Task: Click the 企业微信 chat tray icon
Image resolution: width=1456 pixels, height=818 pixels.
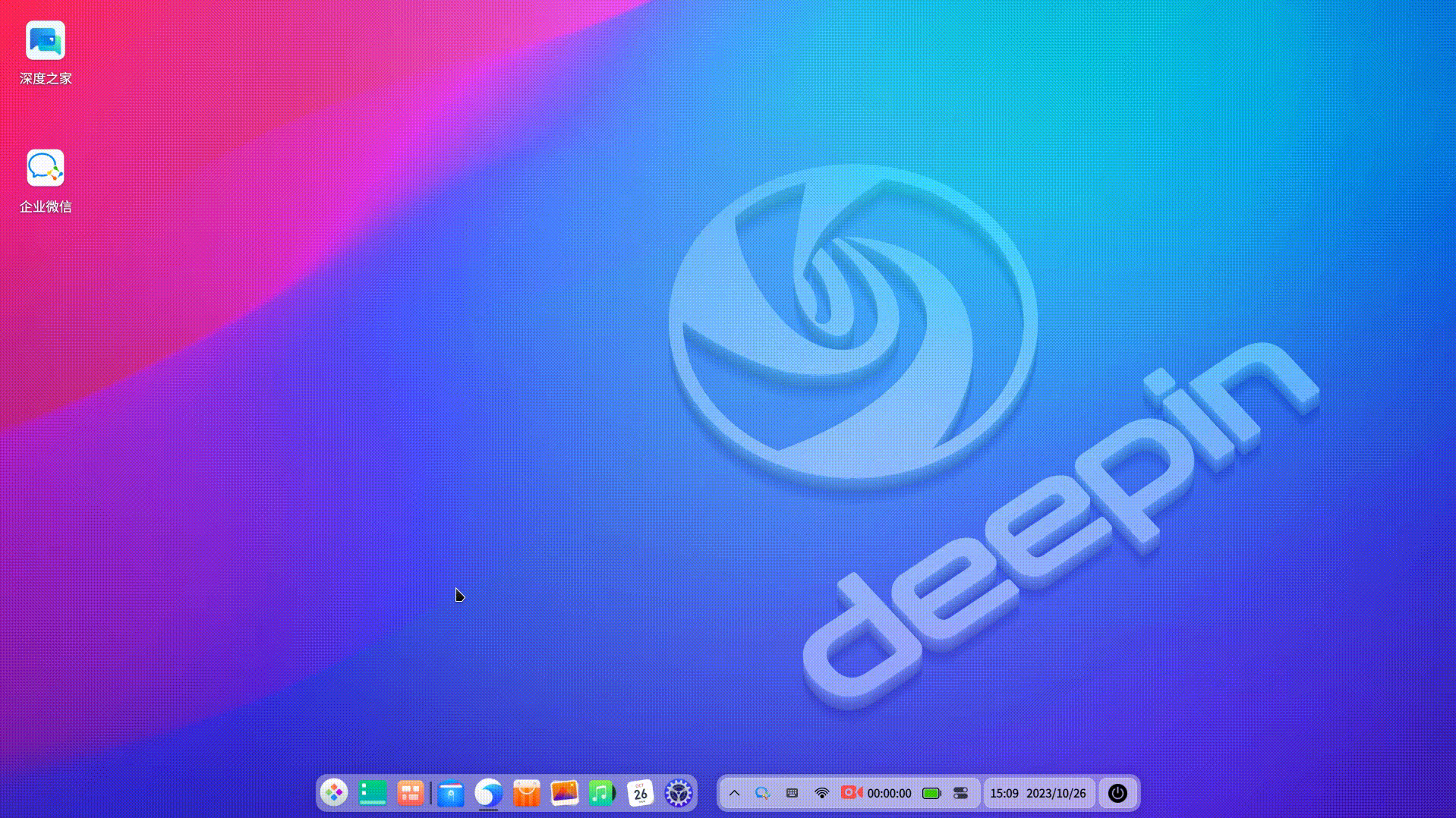Action: [763, 793]
